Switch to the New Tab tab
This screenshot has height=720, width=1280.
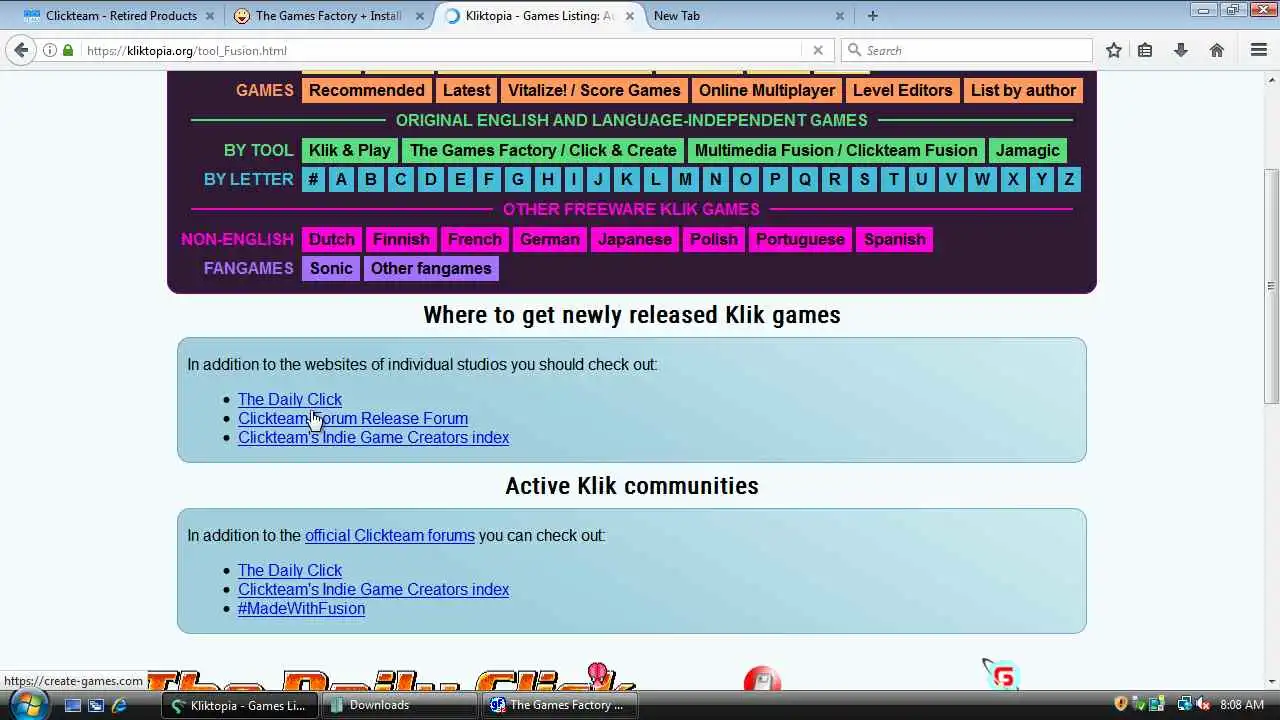click(748, 16)
